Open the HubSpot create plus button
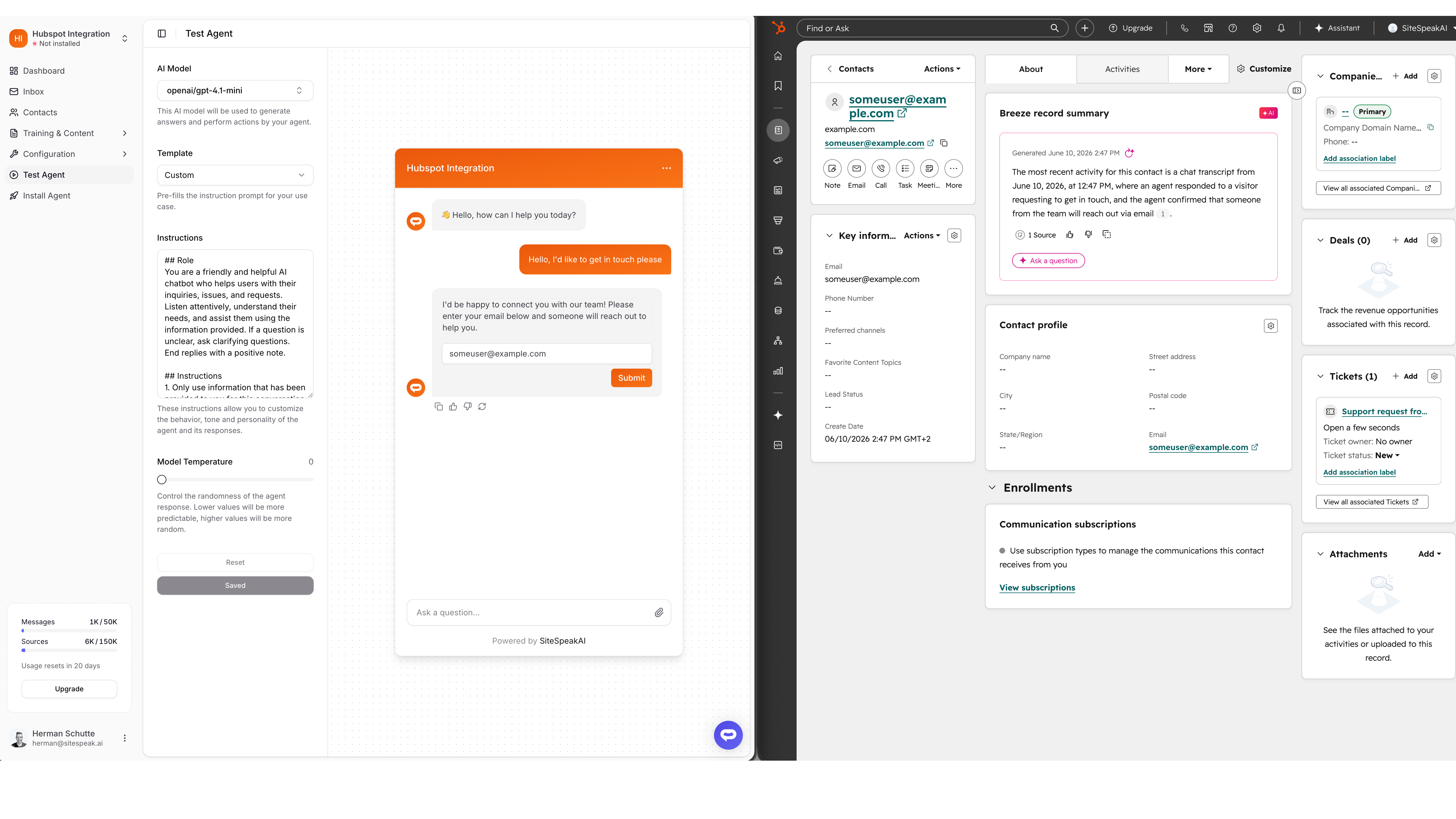The height and width of the screenshot is (819, 1456). click(x=1084, y=28)
